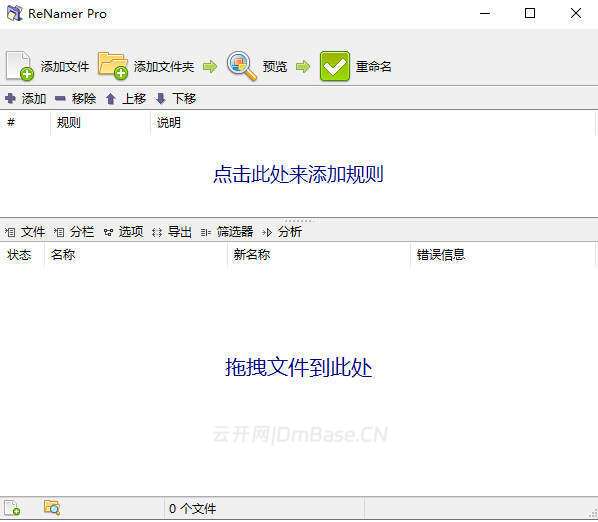Click the 移除 rule button text
598x522 pixels.
[84, 99]
